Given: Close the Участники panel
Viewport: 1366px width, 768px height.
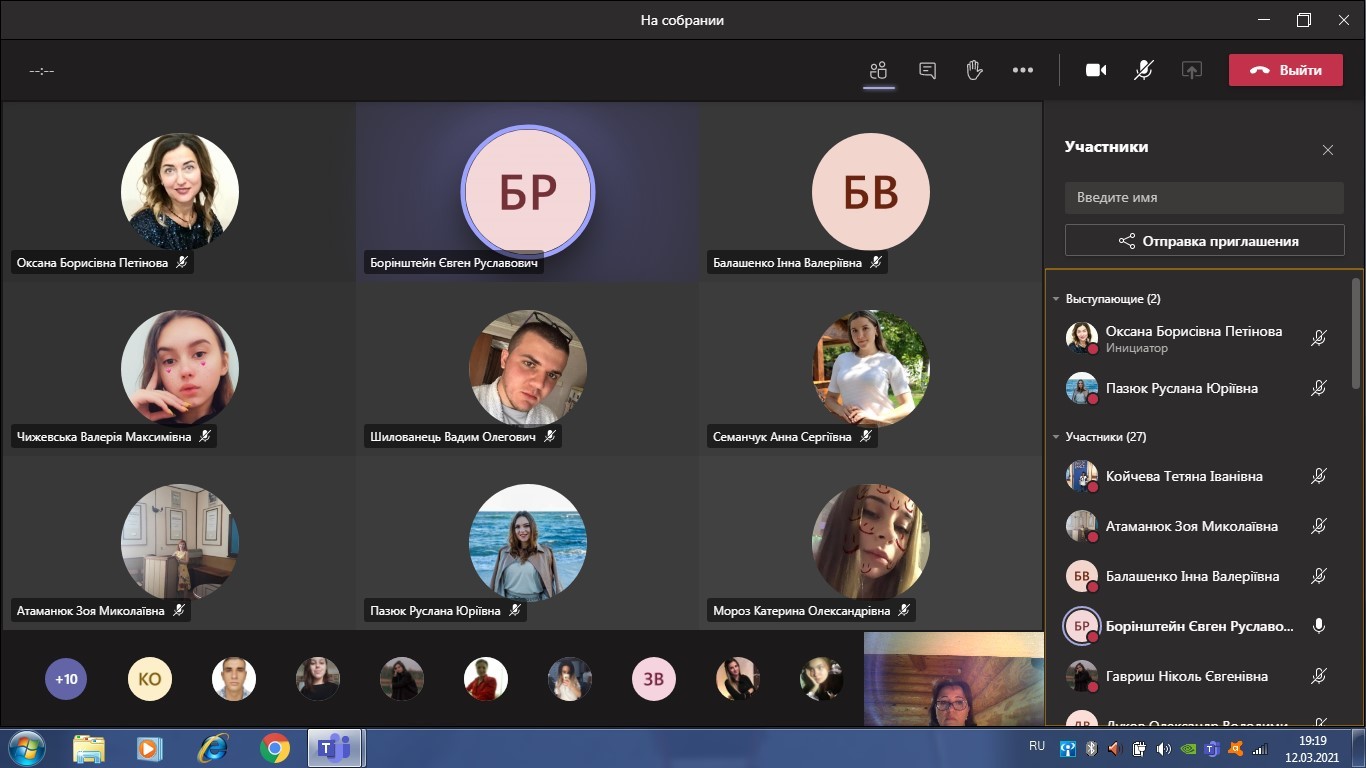Looking at the screenshot, I should [x=1327, y=150].
